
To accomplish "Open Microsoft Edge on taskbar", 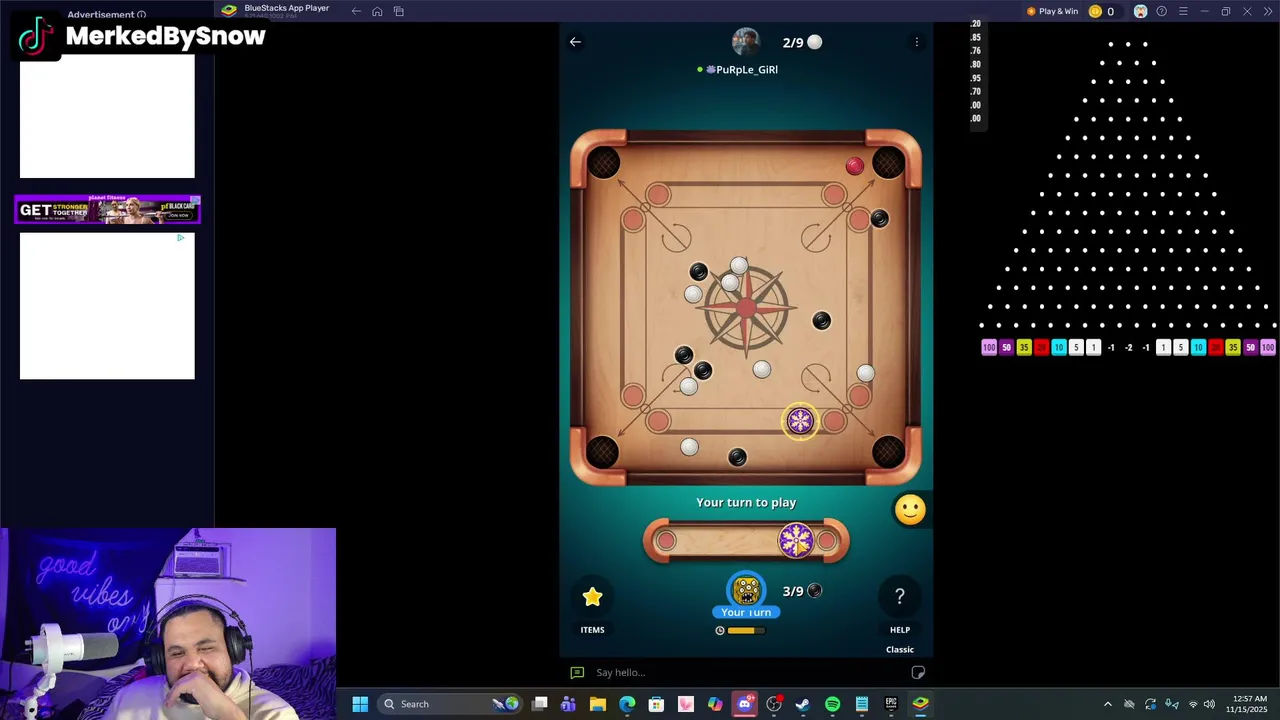I will coord(627,704).
